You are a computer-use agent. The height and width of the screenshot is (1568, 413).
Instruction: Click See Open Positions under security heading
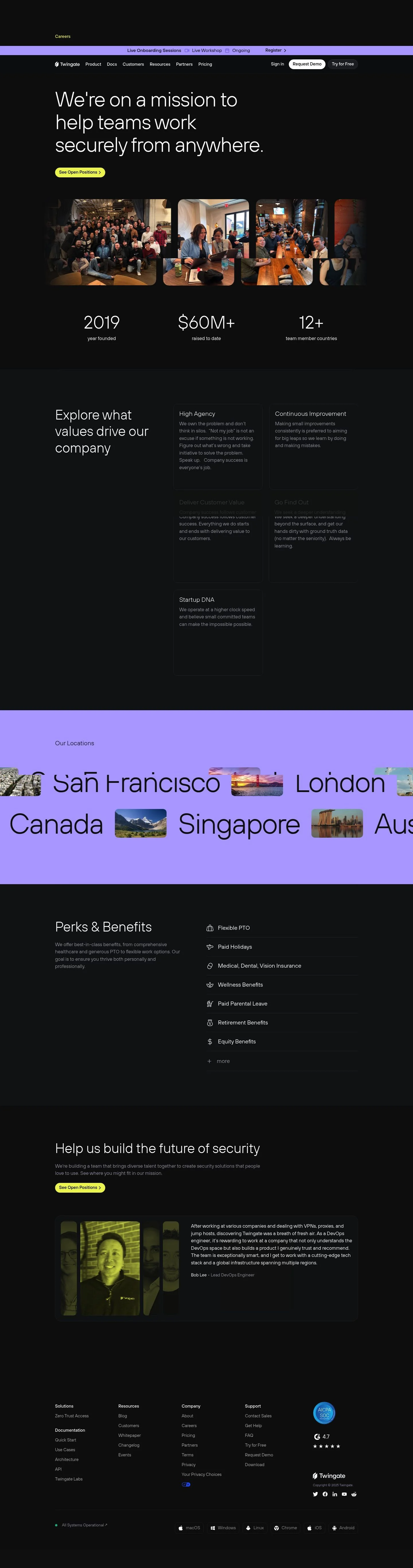pyautogui.click(x=80, y=1187)
